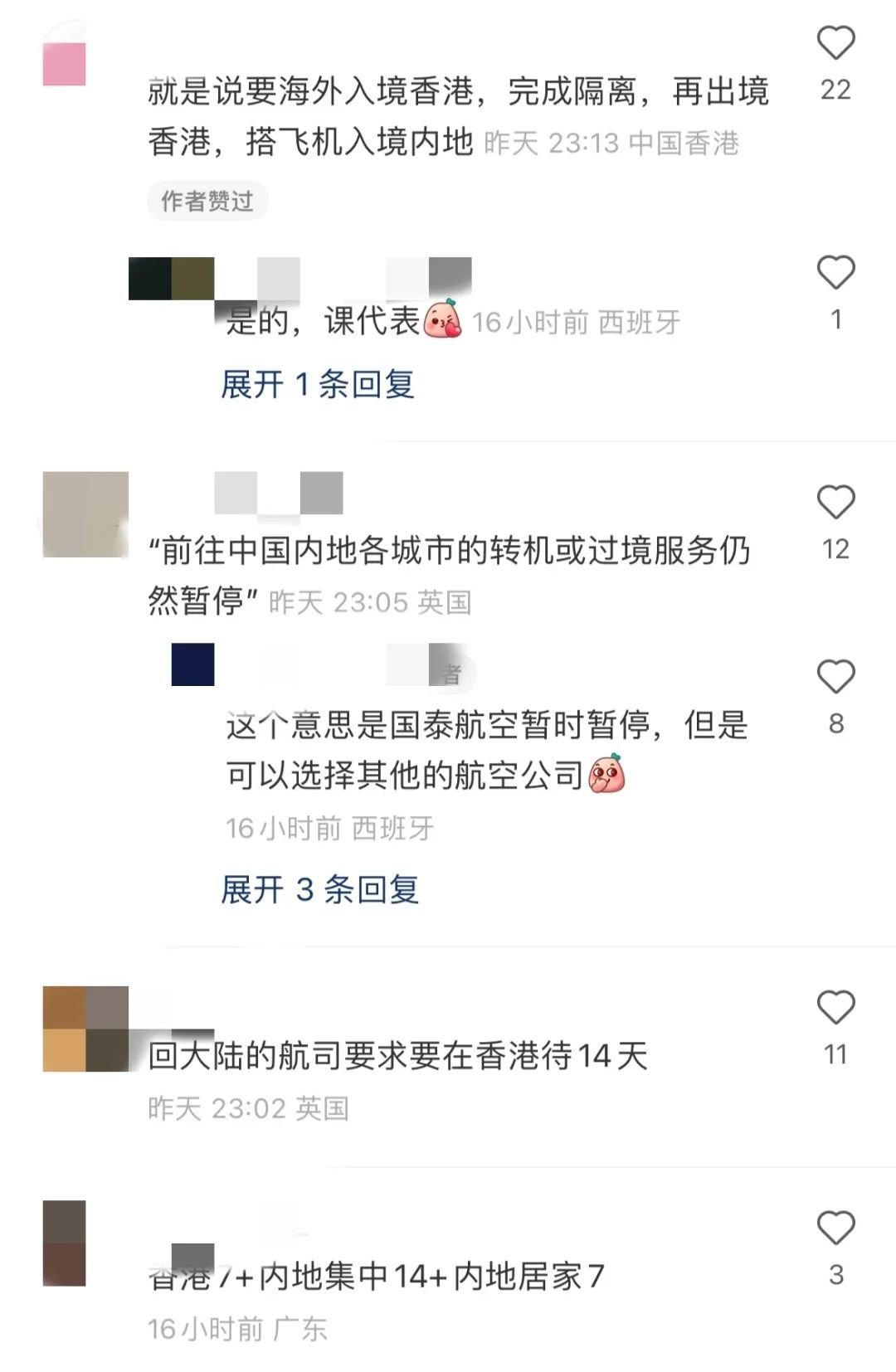Tap username above '是的，课代表' reply
This screenshot has width=896, height=1372.
coord(300,278)
